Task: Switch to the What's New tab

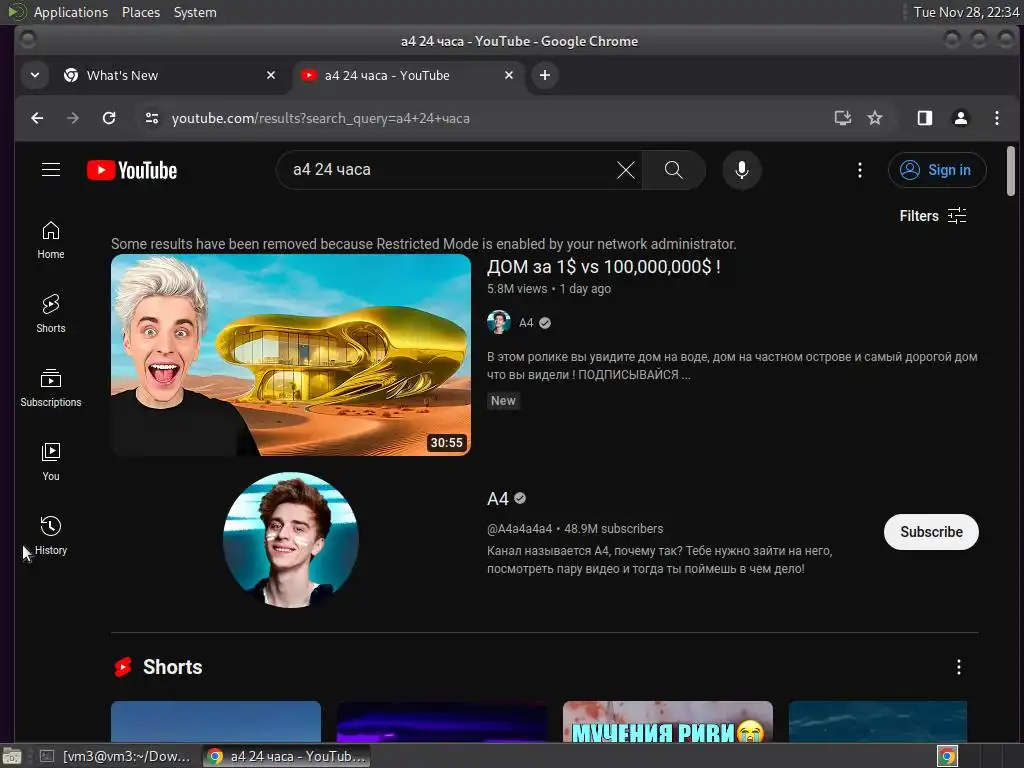Action: tap(170, 75)
